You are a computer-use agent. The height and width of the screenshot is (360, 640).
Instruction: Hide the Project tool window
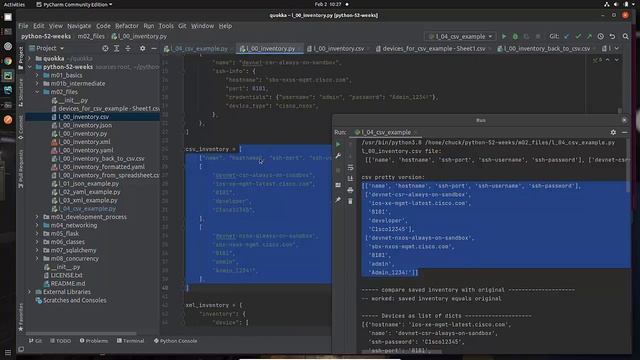pyautogui.click(x=154, y=48)
